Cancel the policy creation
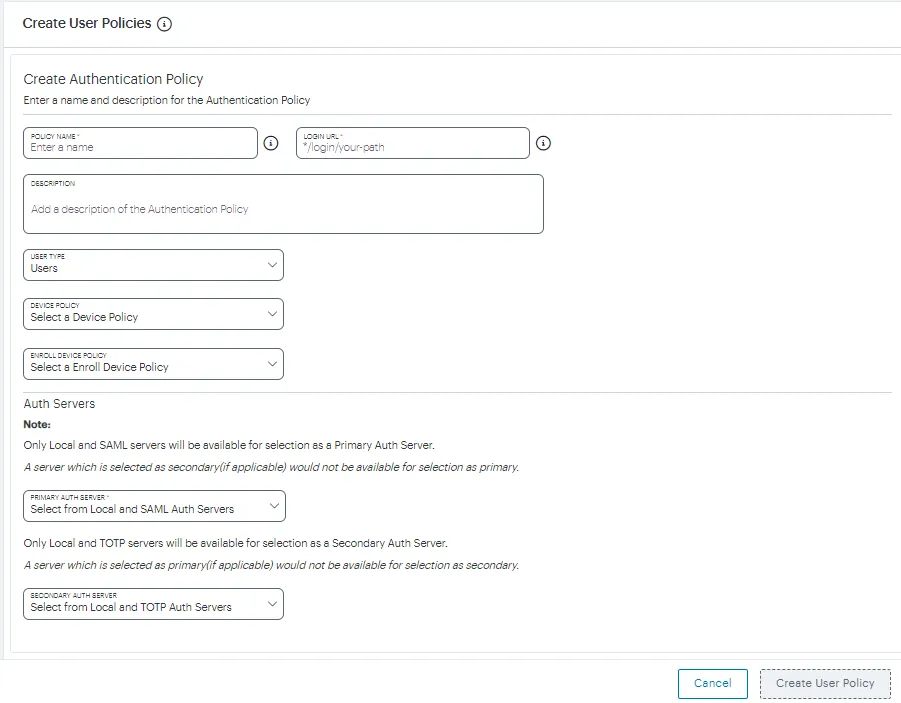 tap(713, 683)
